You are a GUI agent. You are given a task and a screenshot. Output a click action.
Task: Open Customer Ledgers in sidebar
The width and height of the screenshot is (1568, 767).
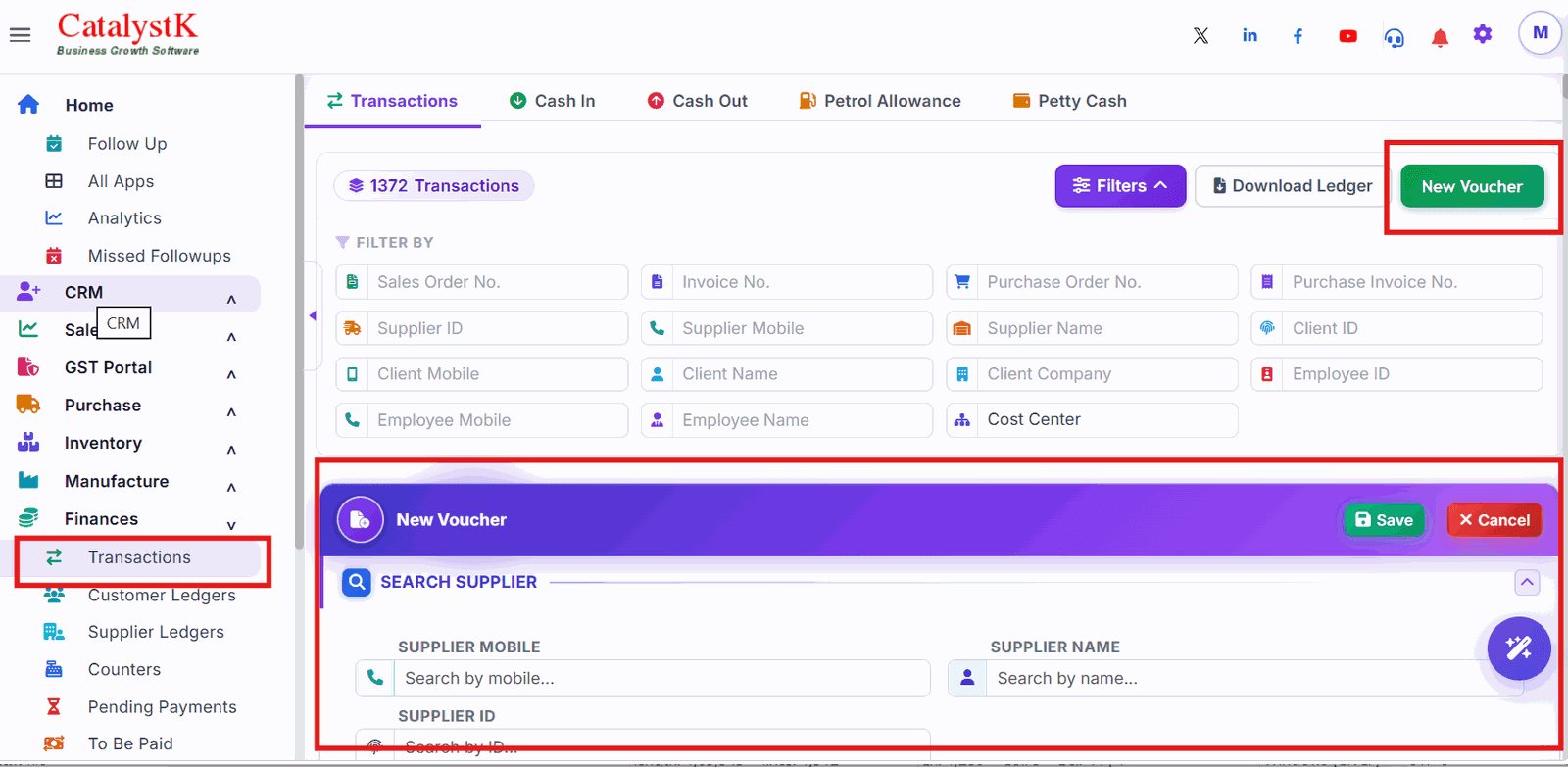[x=162, y=595]
